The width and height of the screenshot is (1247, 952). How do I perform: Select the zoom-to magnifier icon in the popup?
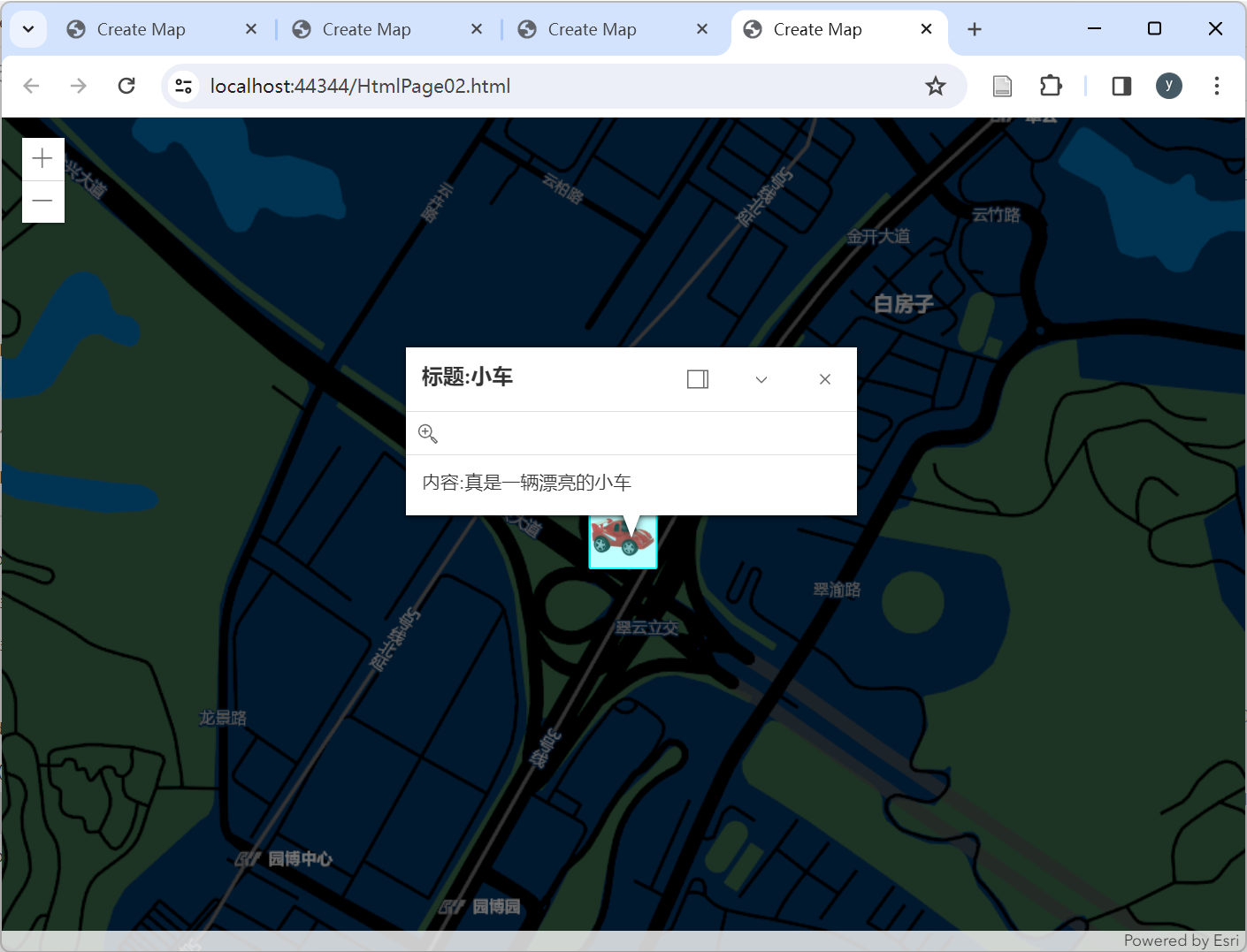pos(428,433)
